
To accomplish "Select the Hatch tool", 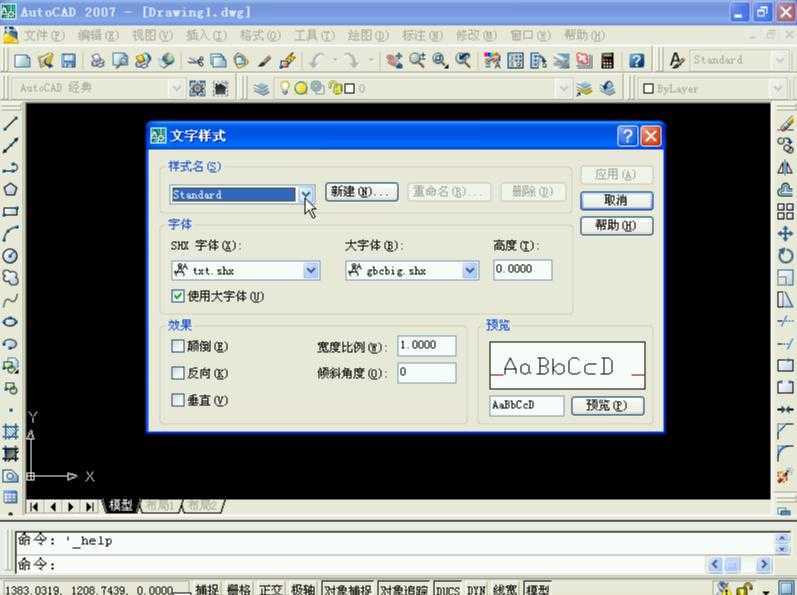I will coord(11,432).
